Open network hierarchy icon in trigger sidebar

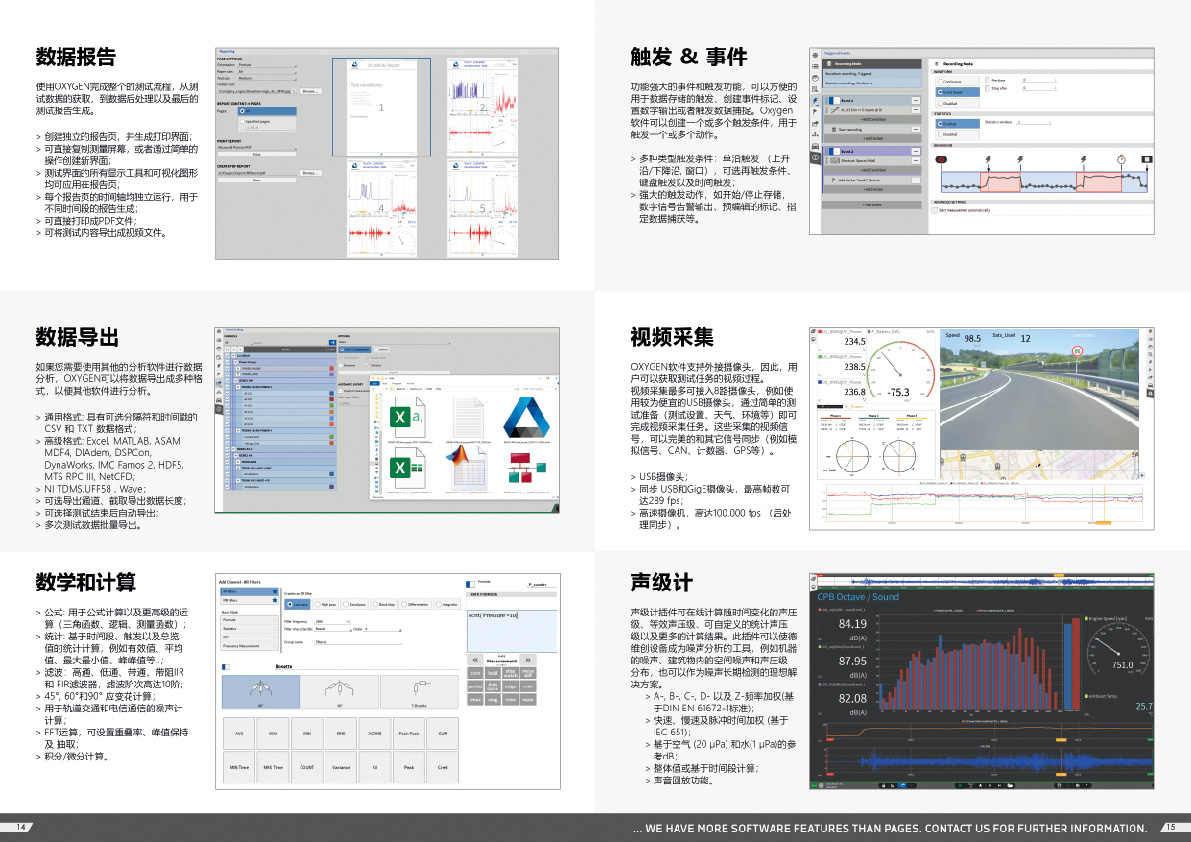(x=815, y=134)
